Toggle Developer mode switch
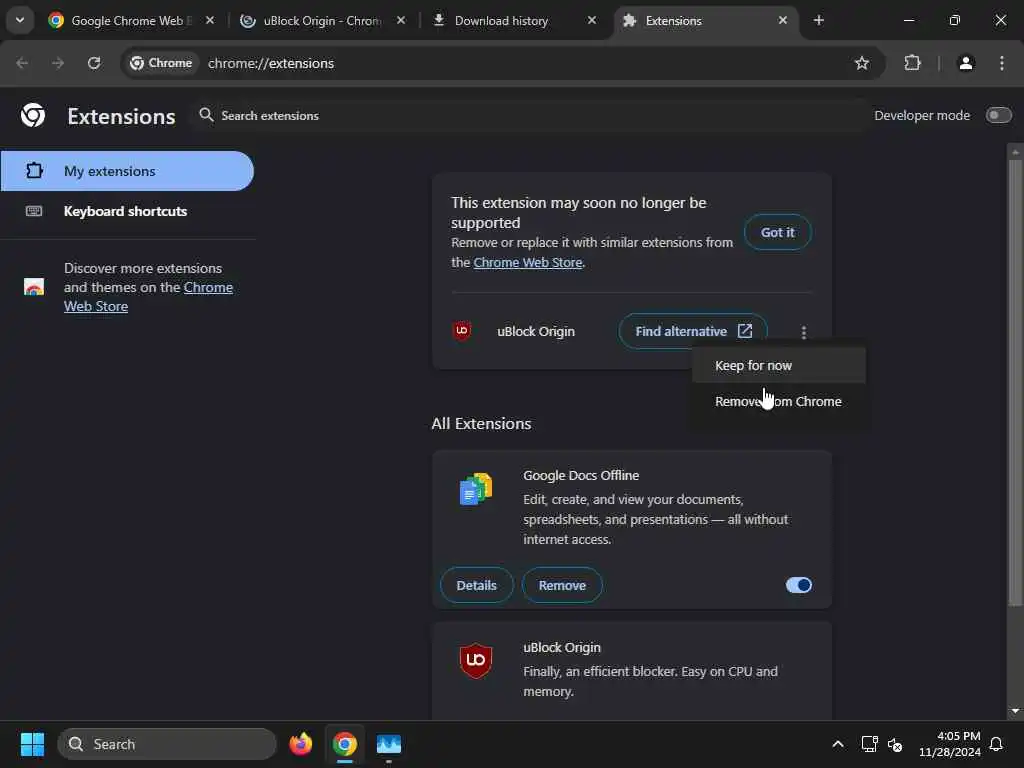This screenshot has height=768, width=1024. tap(998, 116)
